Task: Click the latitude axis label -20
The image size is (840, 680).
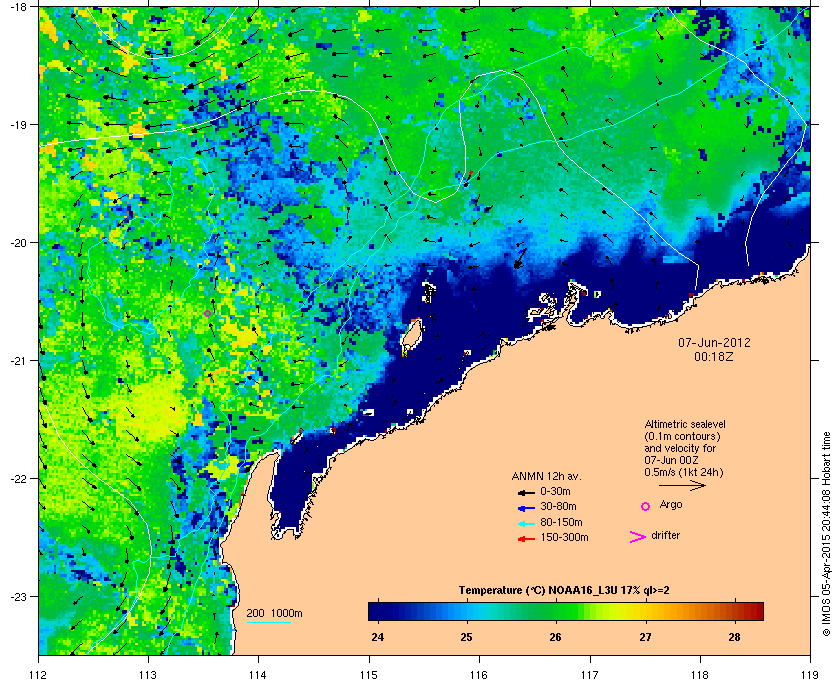Action: coord(20,243)
